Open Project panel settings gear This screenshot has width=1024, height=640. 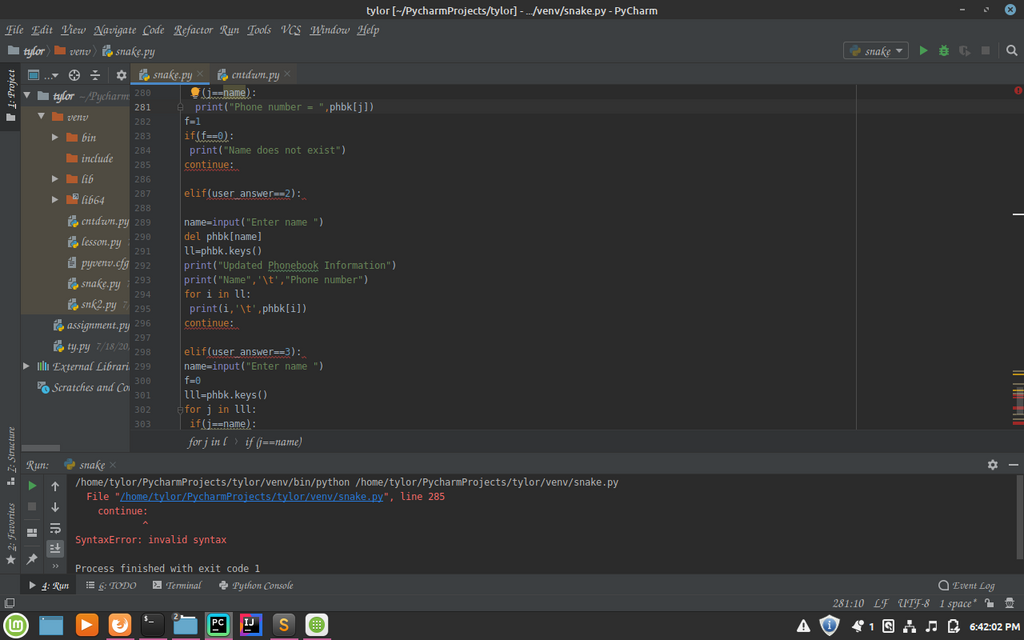click(121, 75)
